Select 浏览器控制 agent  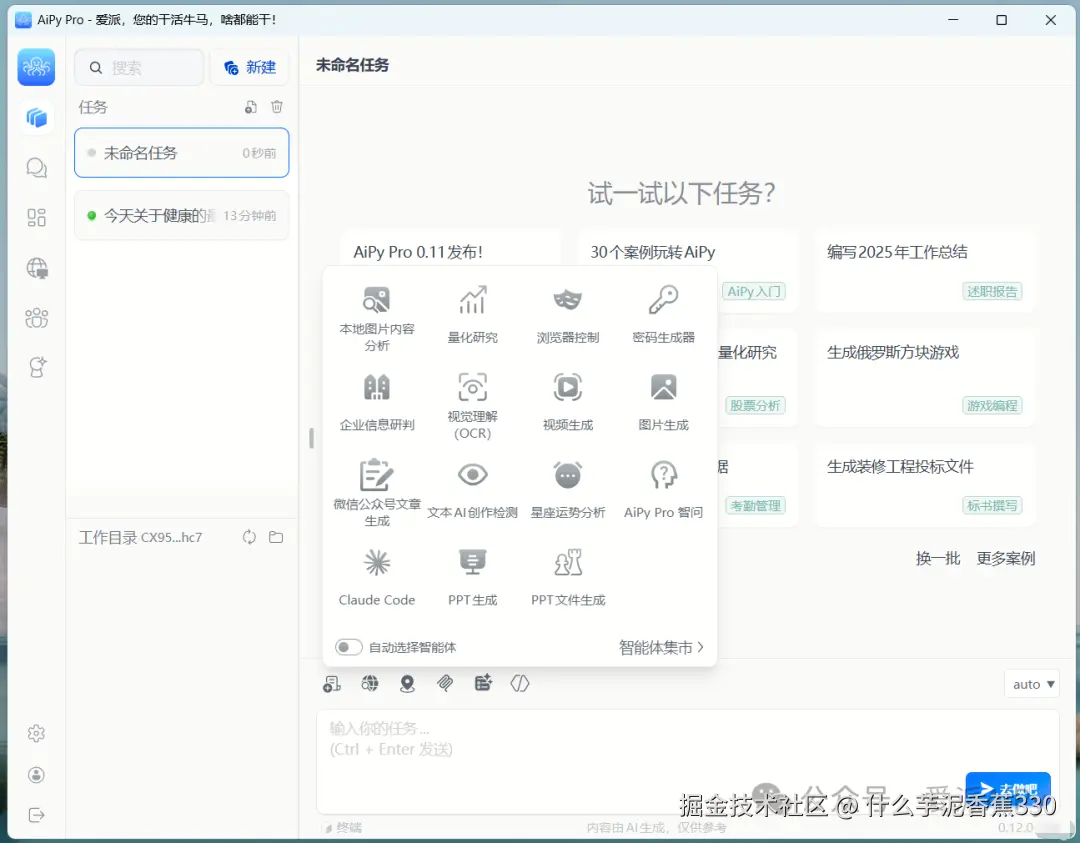coord(568,314)
